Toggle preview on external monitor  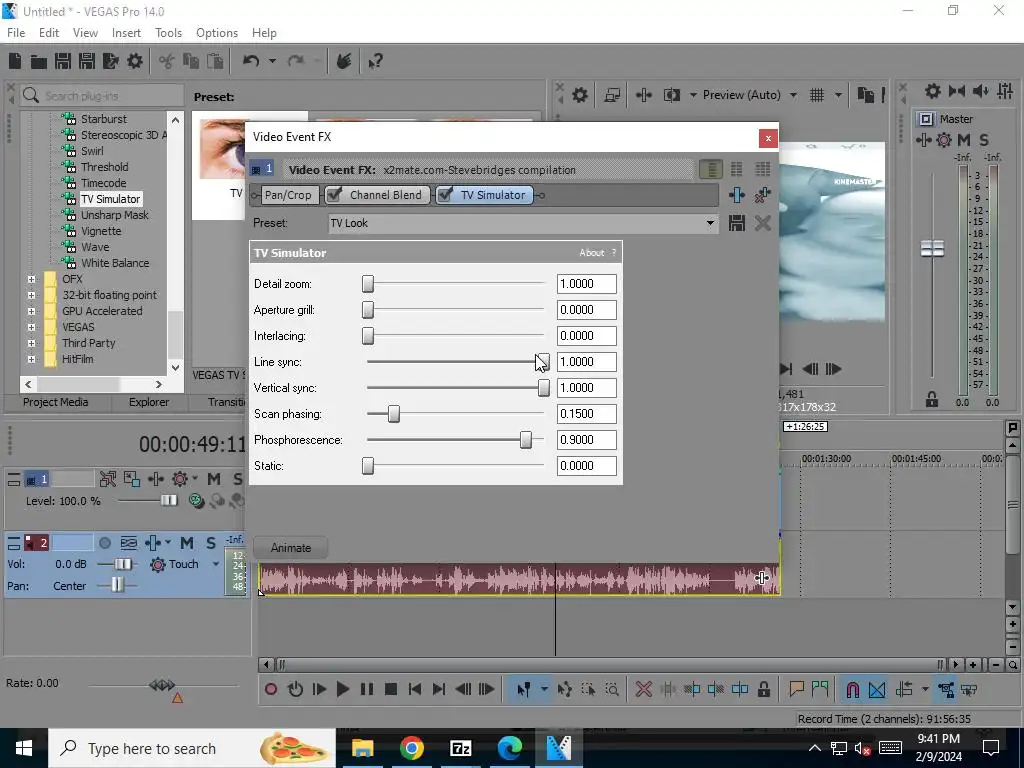(612, 95)
